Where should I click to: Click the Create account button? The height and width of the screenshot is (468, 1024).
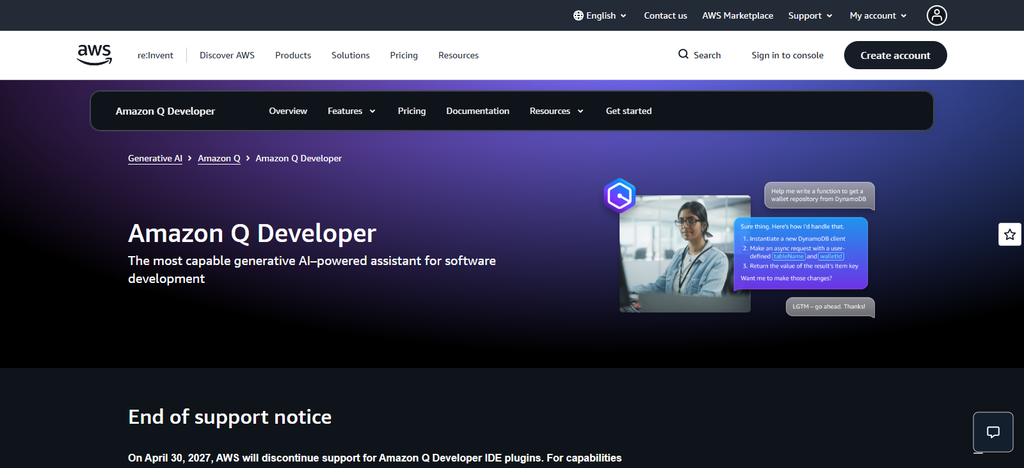coord(895,55)
